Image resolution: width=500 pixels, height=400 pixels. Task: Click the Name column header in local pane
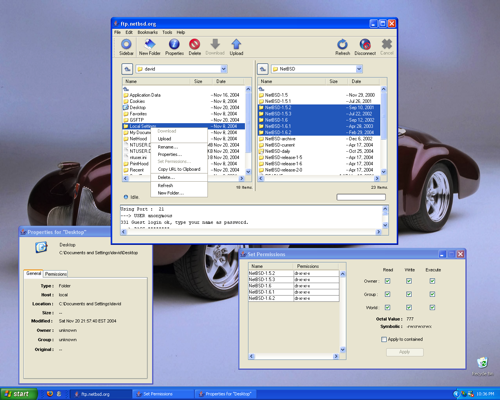point(156,81)
